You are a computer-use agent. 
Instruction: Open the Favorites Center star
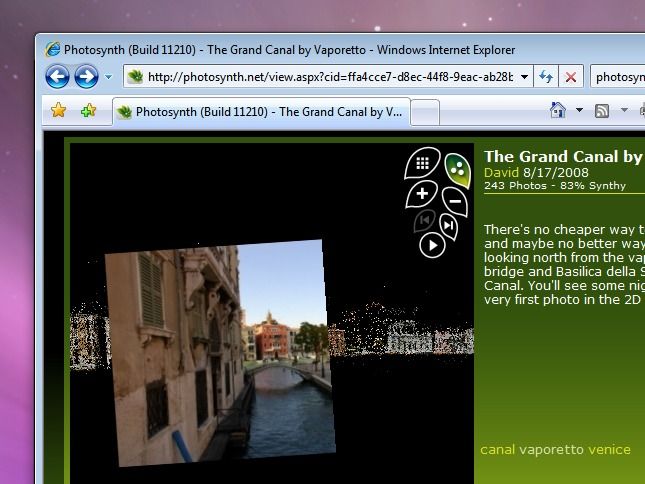(x=59, y=111)
